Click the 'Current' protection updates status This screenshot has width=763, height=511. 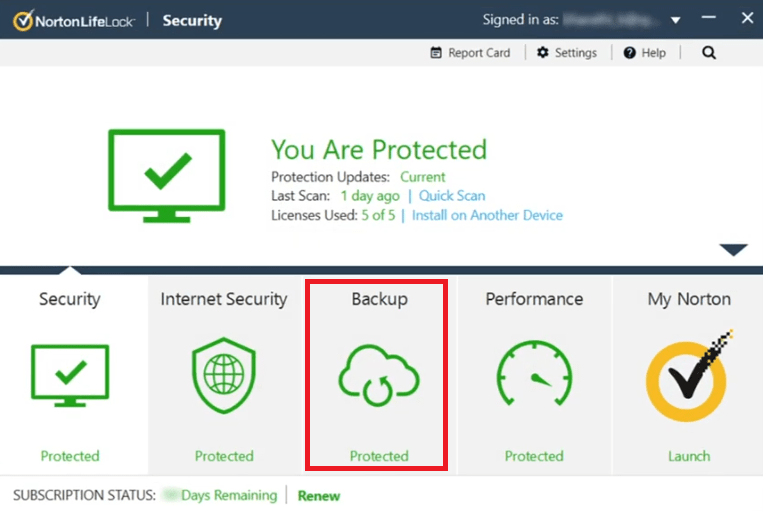click(422, 177)
